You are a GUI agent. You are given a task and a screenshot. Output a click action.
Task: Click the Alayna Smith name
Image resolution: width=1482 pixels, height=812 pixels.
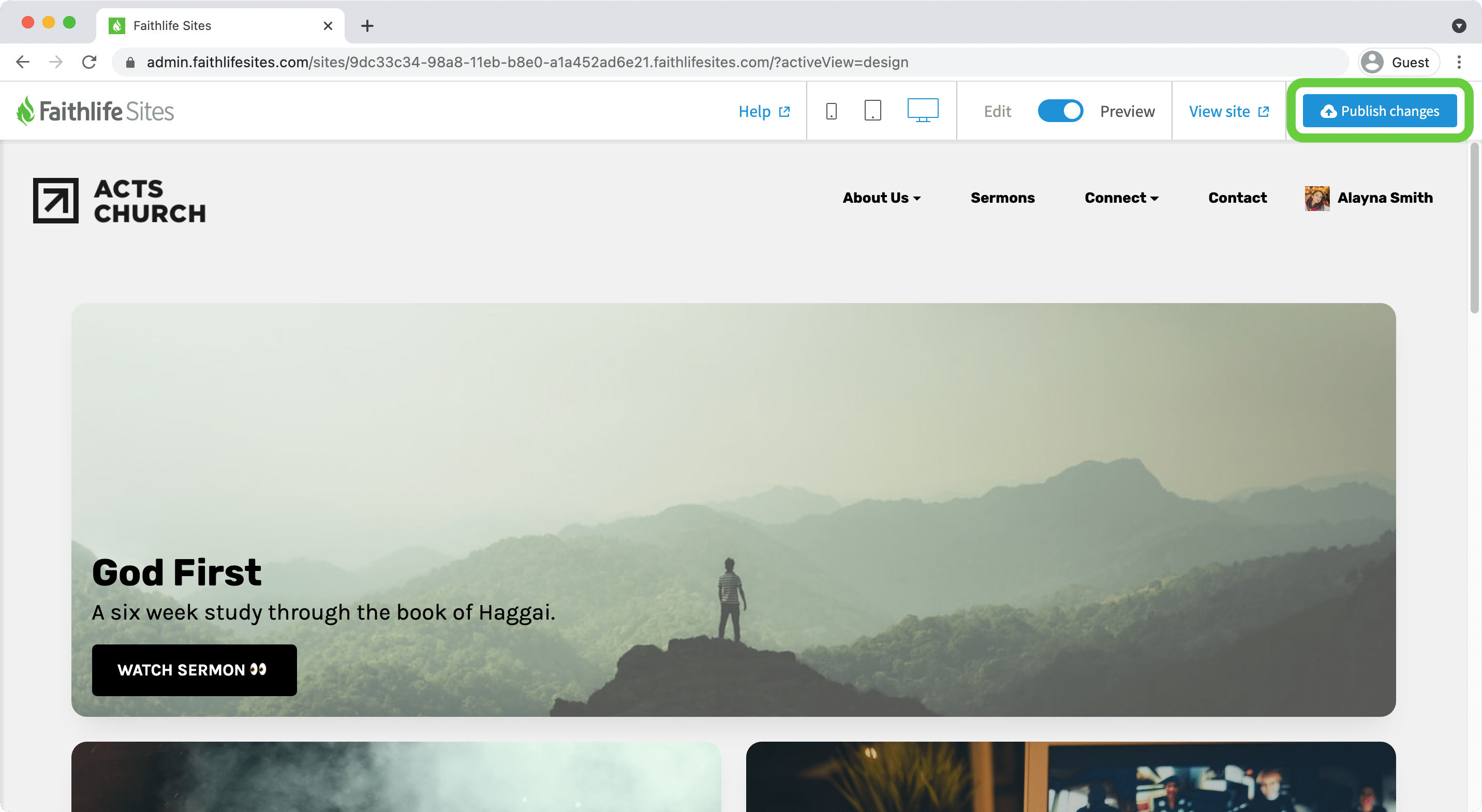(1385, 198)
